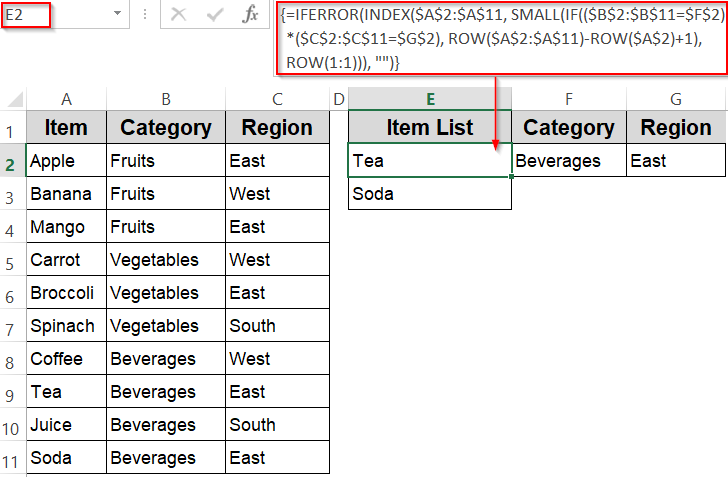Click the formula bar divider dots
The height and width of the screenshot is (477, 728).
[x=145, y=15]
